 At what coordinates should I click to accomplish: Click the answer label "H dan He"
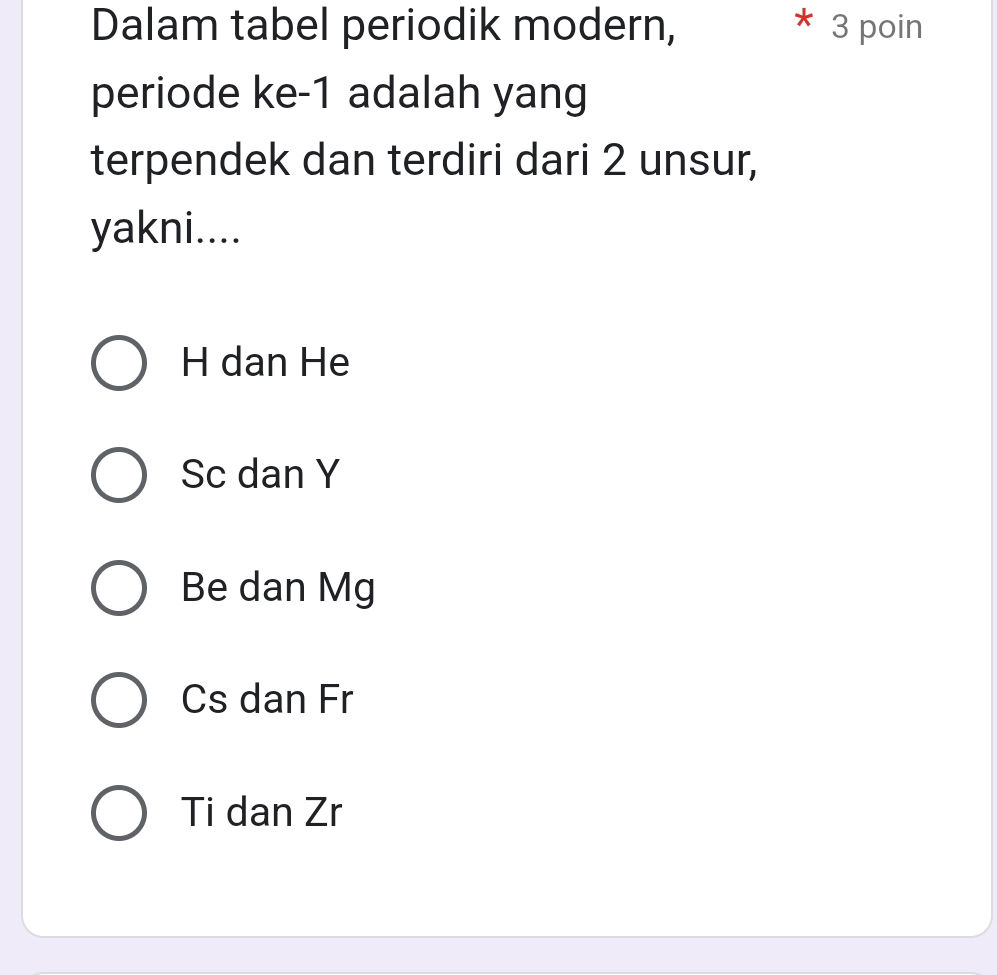point(265,362)
